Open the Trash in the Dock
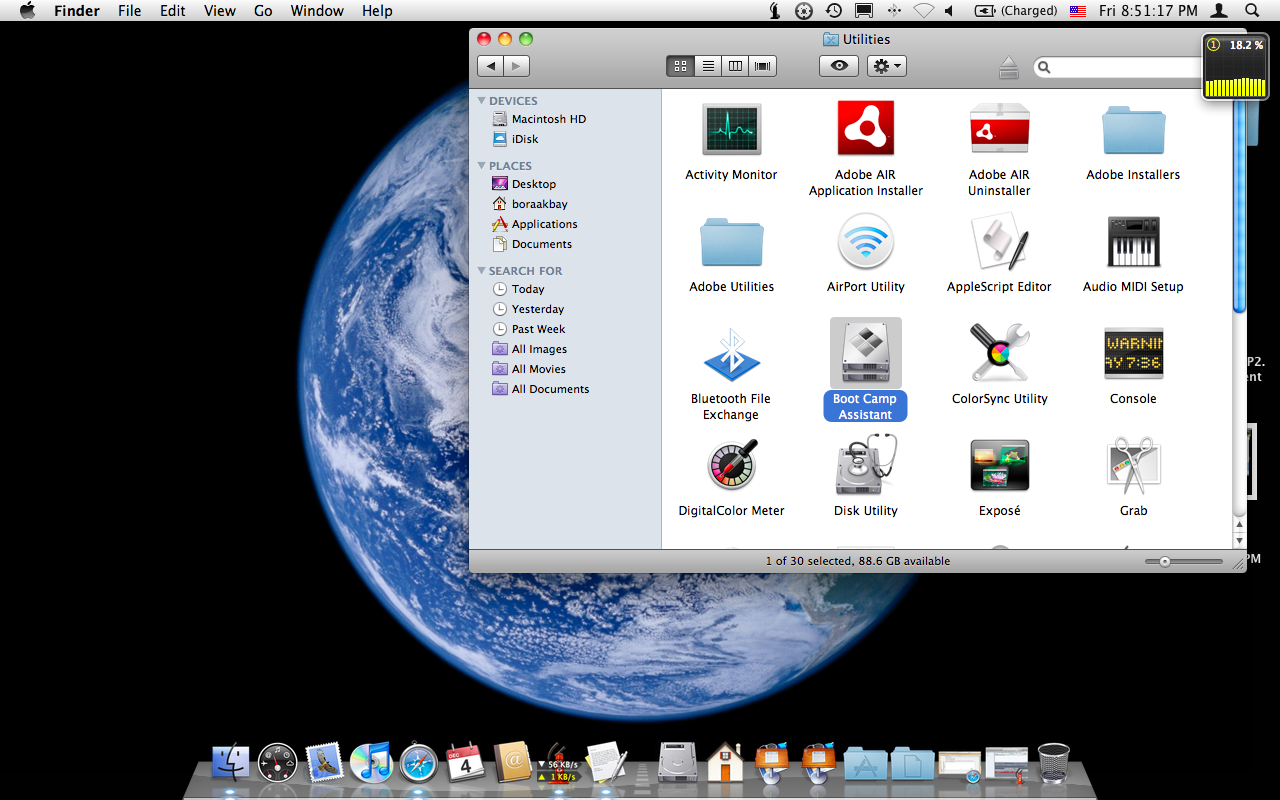1280x800 pixels. 1053,763
